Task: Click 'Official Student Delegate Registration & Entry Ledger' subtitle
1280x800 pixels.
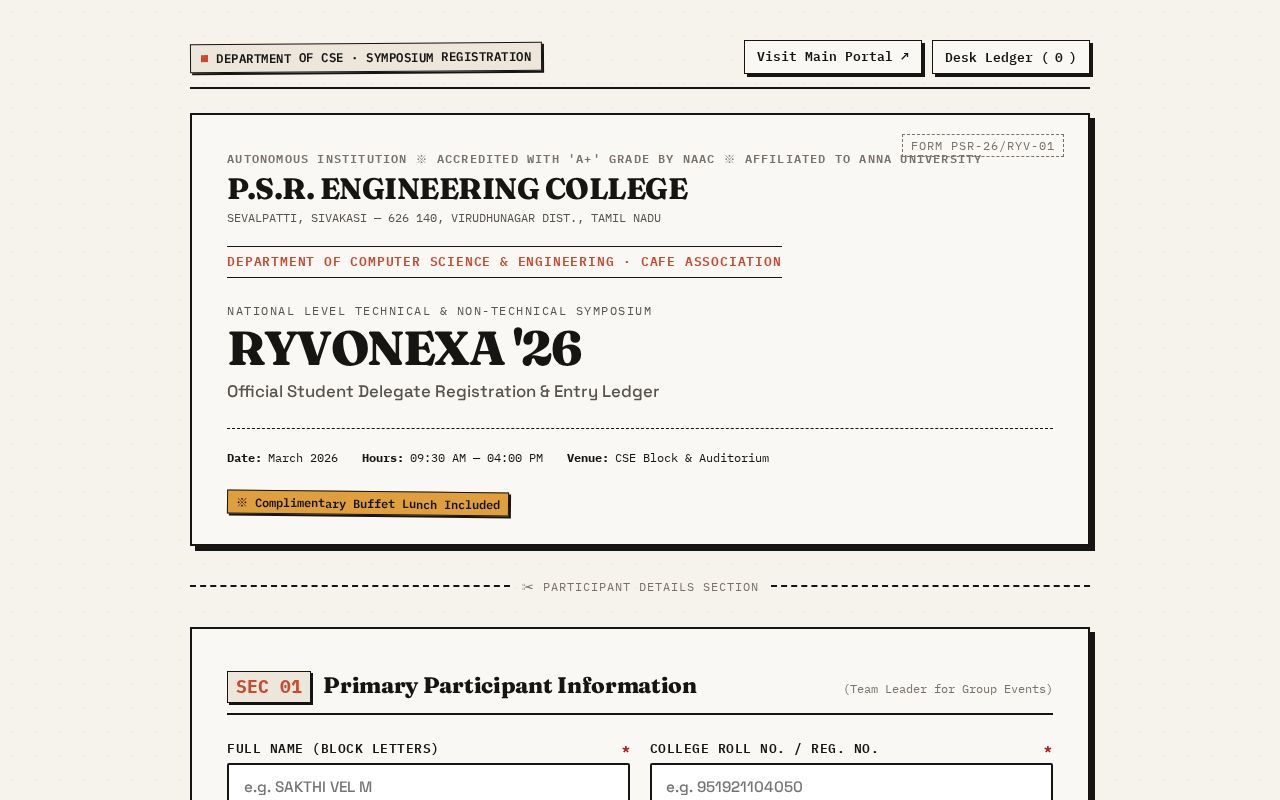Action: (443, 391)
